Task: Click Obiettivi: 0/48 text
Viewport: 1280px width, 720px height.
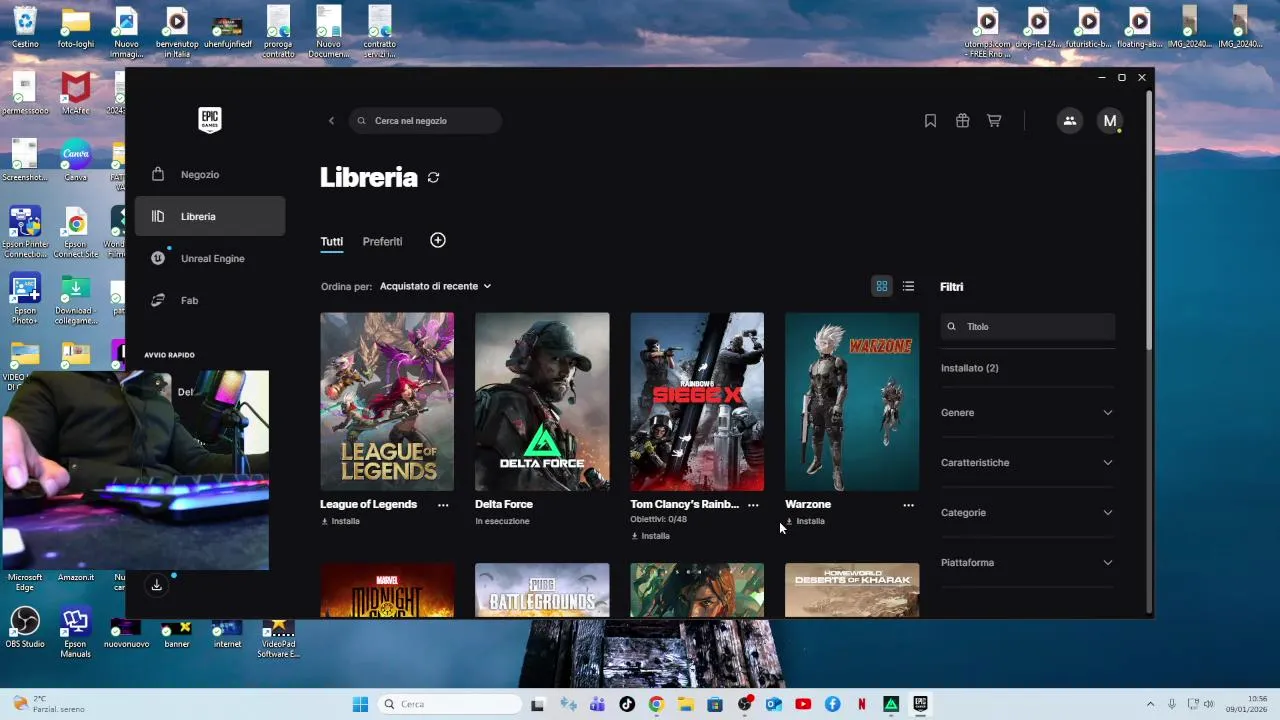Action: pyautogui.click(x=658, y=519)
